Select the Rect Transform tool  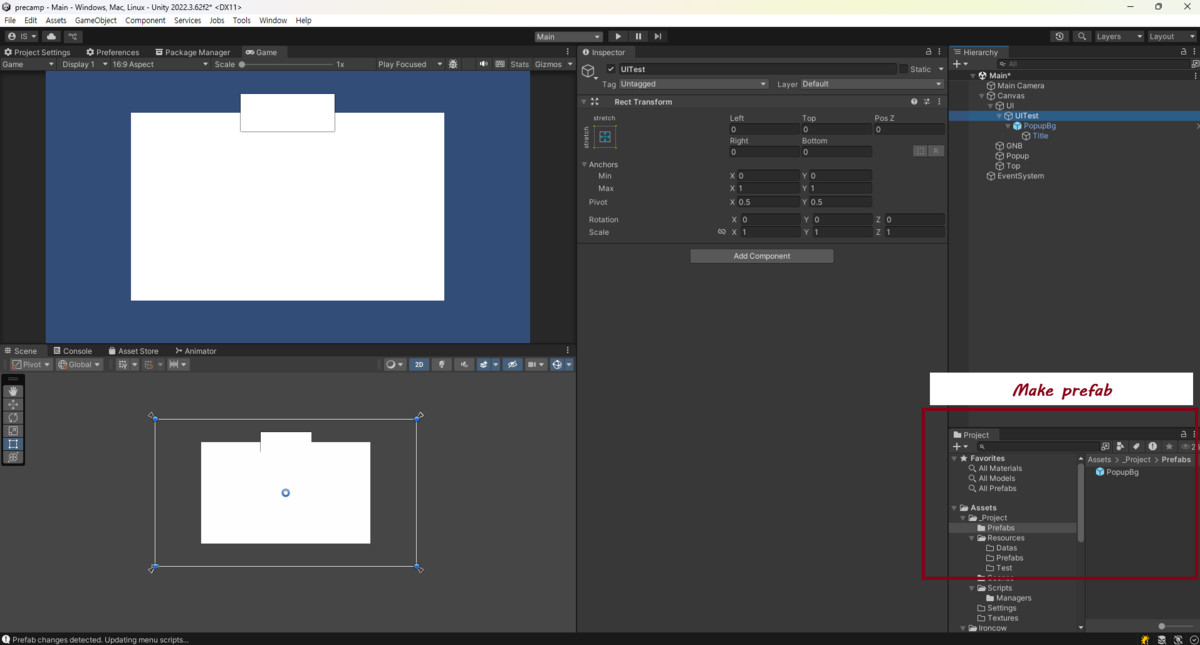pos(13,444)
